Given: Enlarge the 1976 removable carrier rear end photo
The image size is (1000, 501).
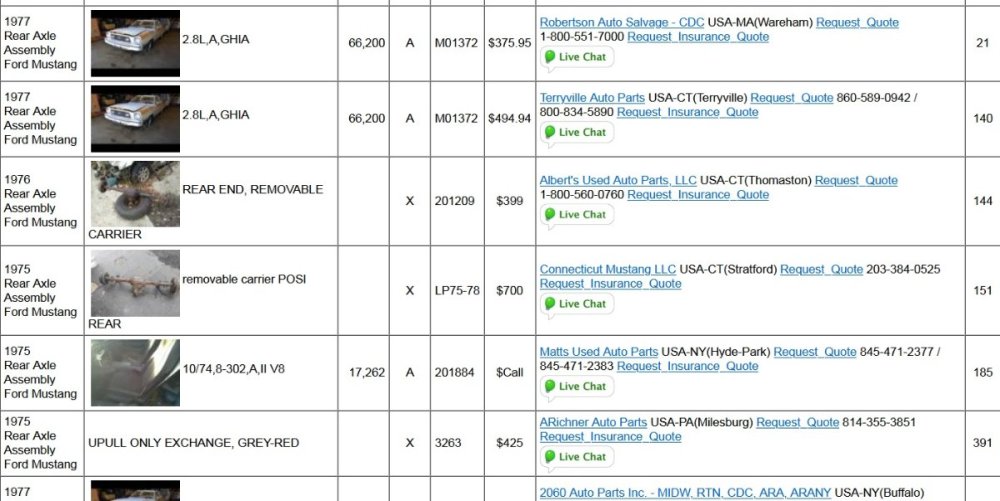Looking at the screenshot, I should pyautogui.click(x=135, y=194).
